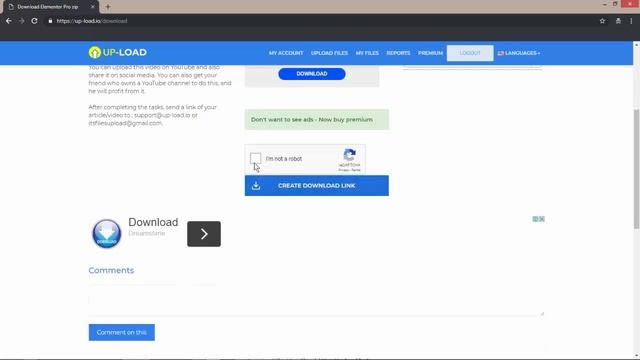Minimize the browser window

pos(604,4)
